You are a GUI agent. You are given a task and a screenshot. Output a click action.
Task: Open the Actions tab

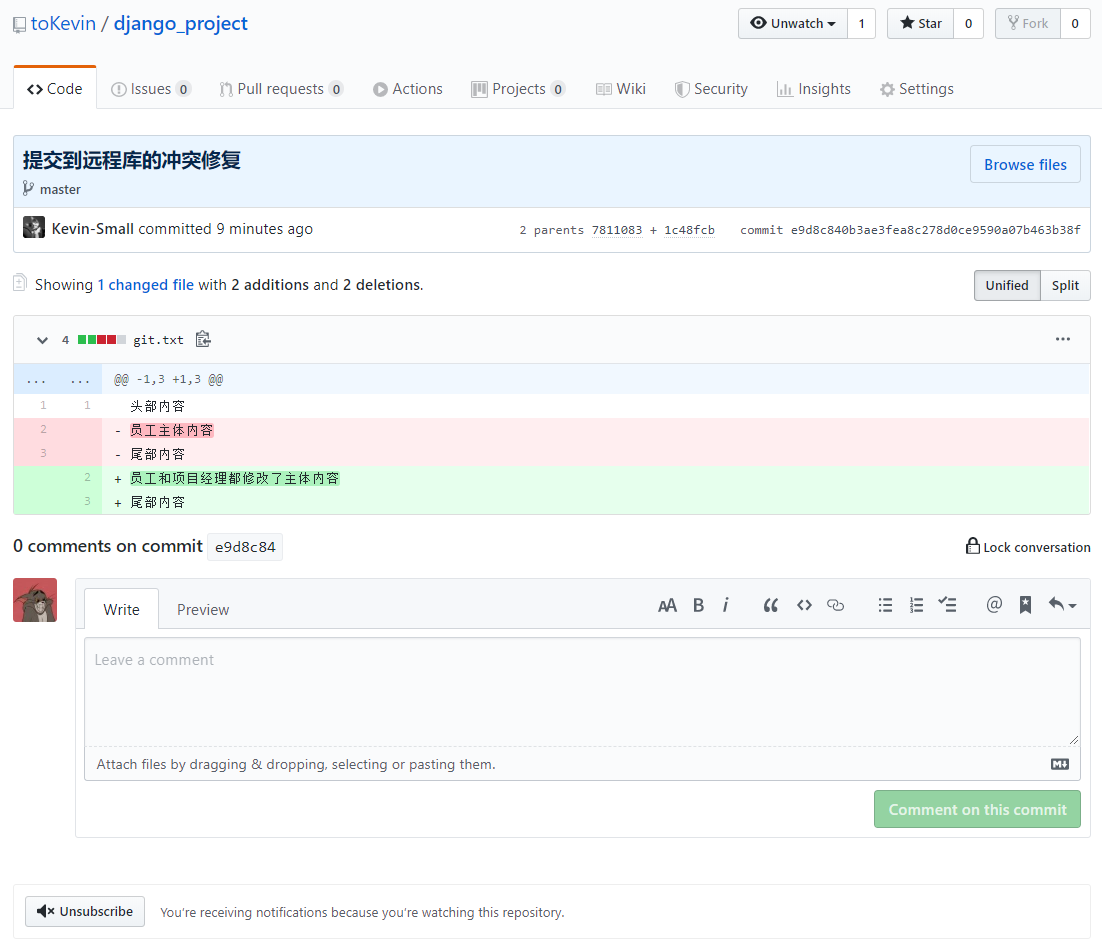pos(408,89)
